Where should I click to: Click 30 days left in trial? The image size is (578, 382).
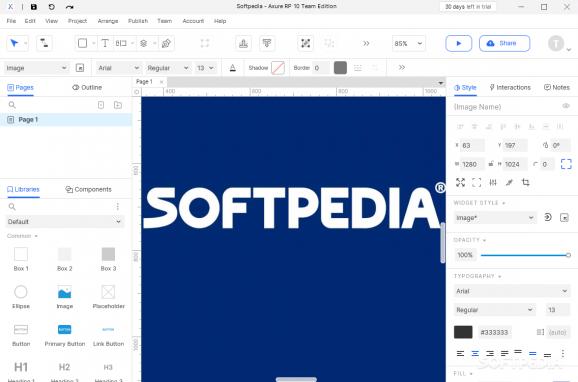[x=468, y=7]
